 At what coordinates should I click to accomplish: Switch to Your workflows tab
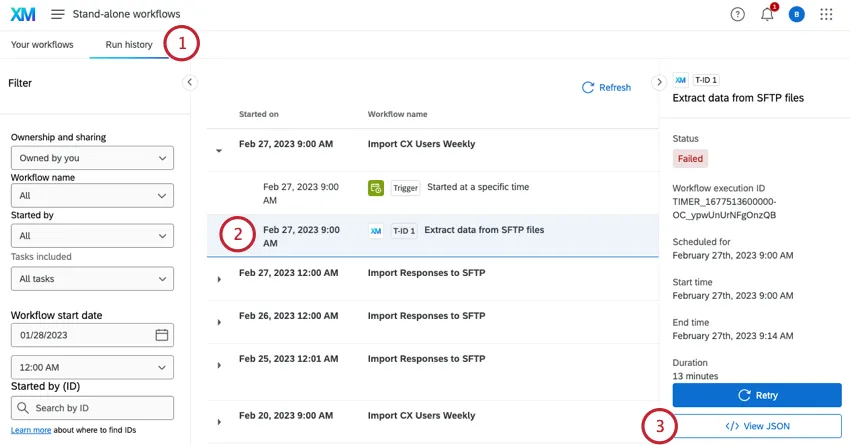pyautogui.click(x=42, y=45)
